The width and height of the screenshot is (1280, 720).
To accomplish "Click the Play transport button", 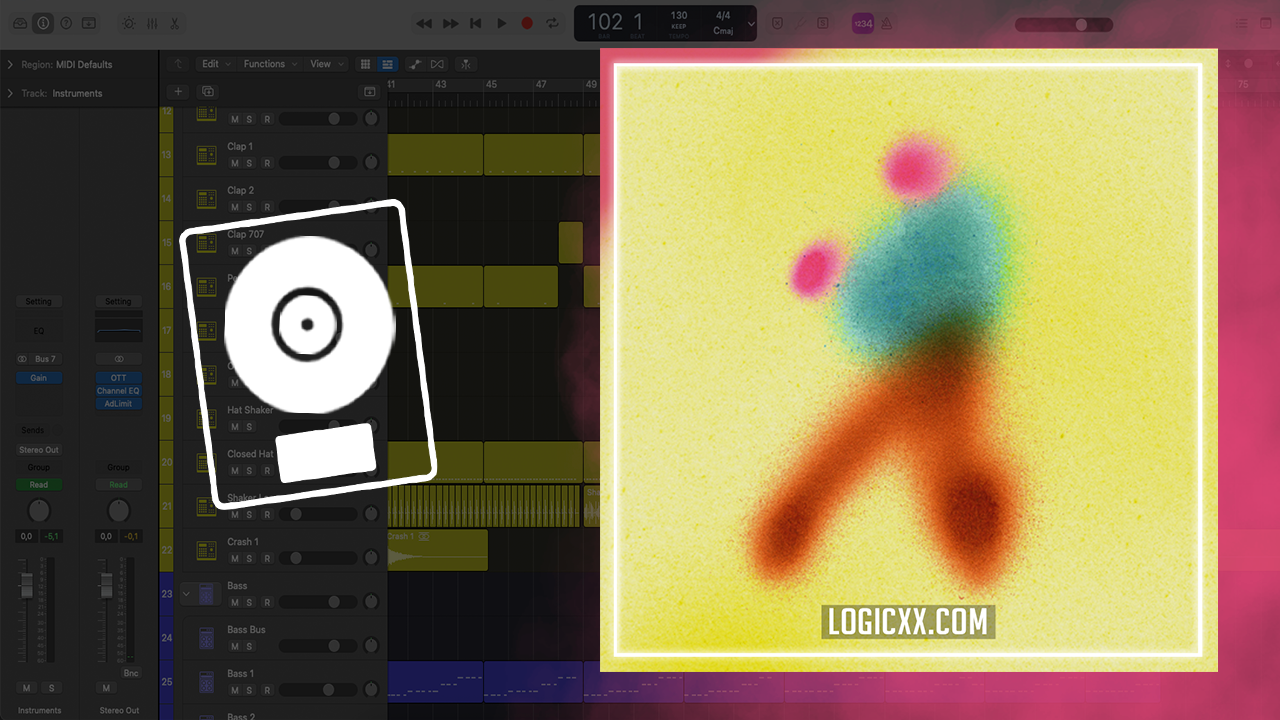I will [502, 23].
